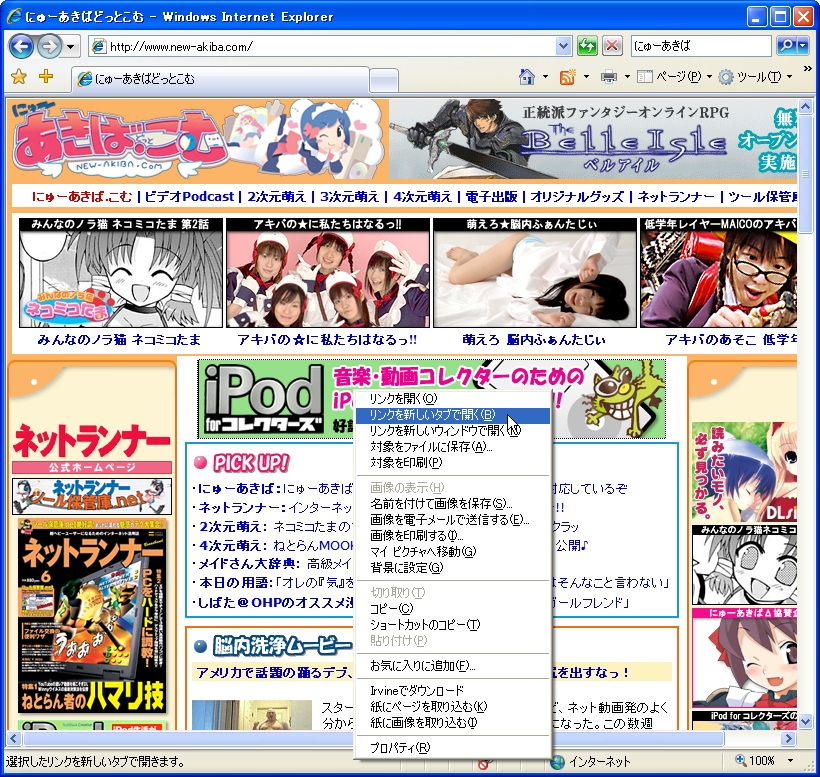Open the ページ(P) menu
820x777 pixels.
point(675,77)
